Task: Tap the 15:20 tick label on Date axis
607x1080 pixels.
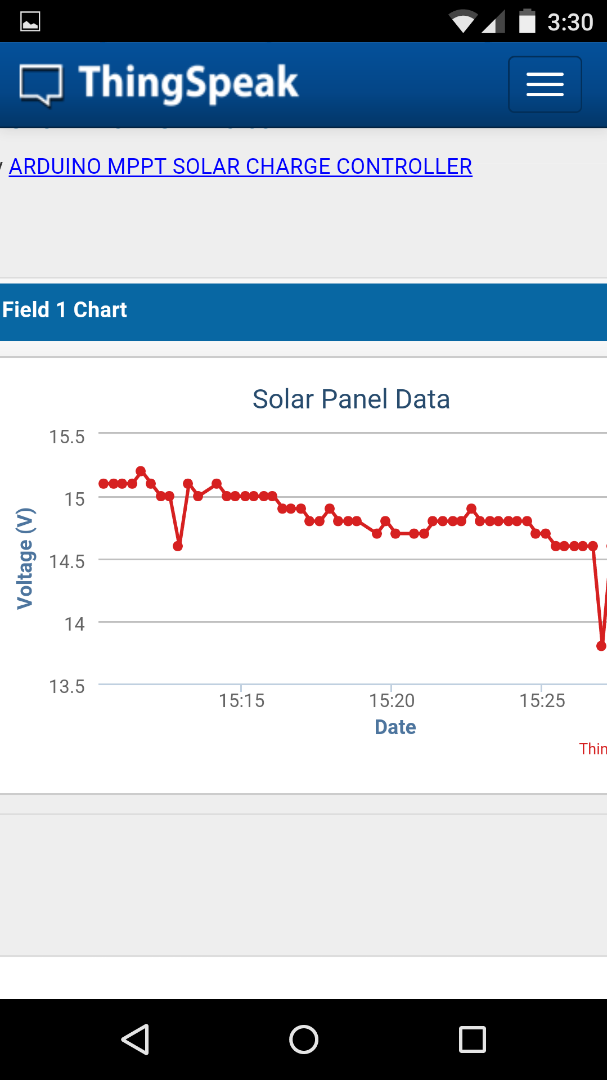Action: click(392, 700)
